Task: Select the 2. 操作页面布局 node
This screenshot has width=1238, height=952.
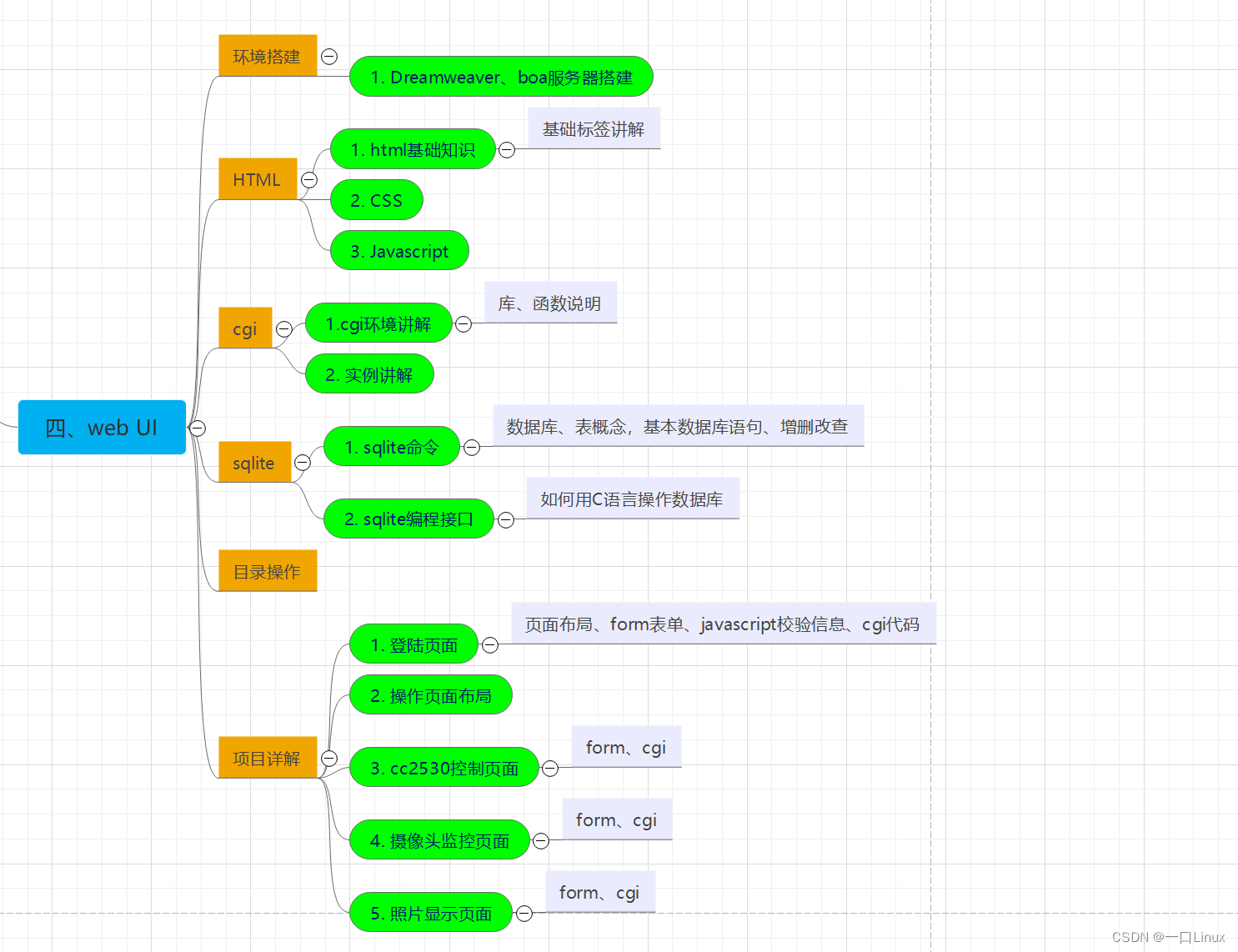Action: (x=430, y=695)
